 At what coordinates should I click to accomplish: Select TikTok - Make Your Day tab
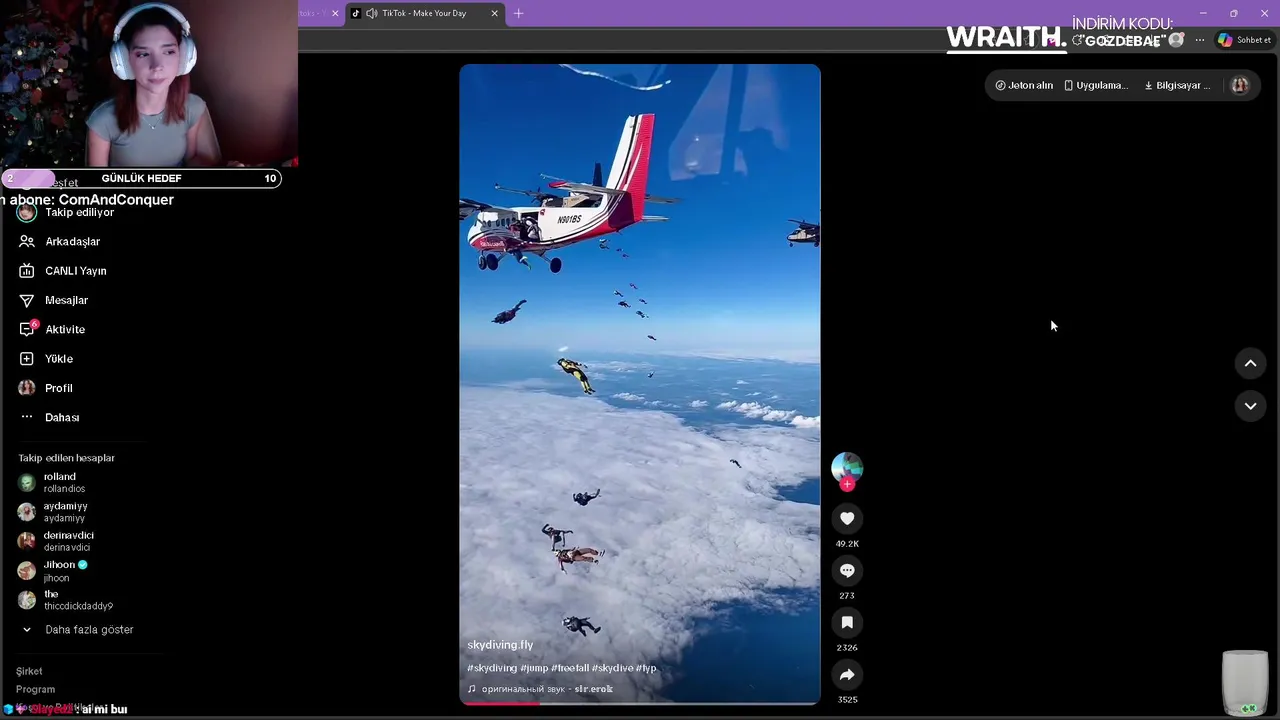(424, 13)
